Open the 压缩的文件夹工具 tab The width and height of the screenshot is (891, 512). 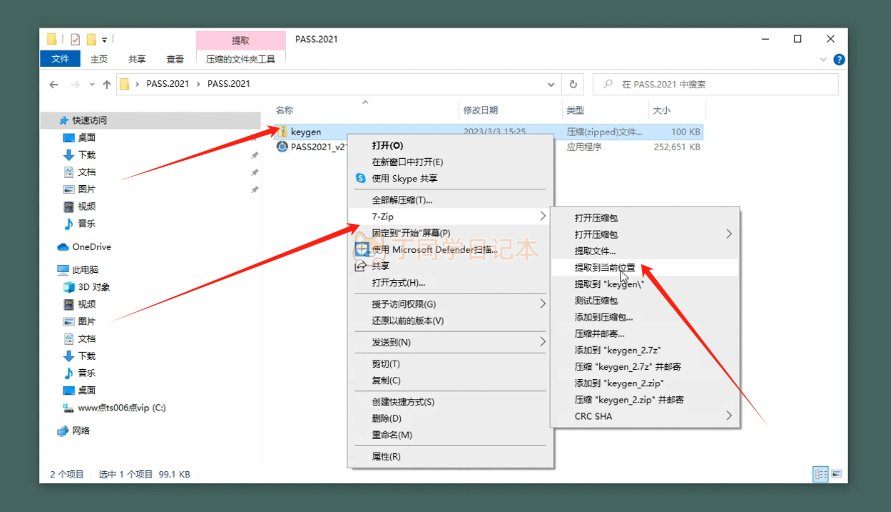point(240,59)
